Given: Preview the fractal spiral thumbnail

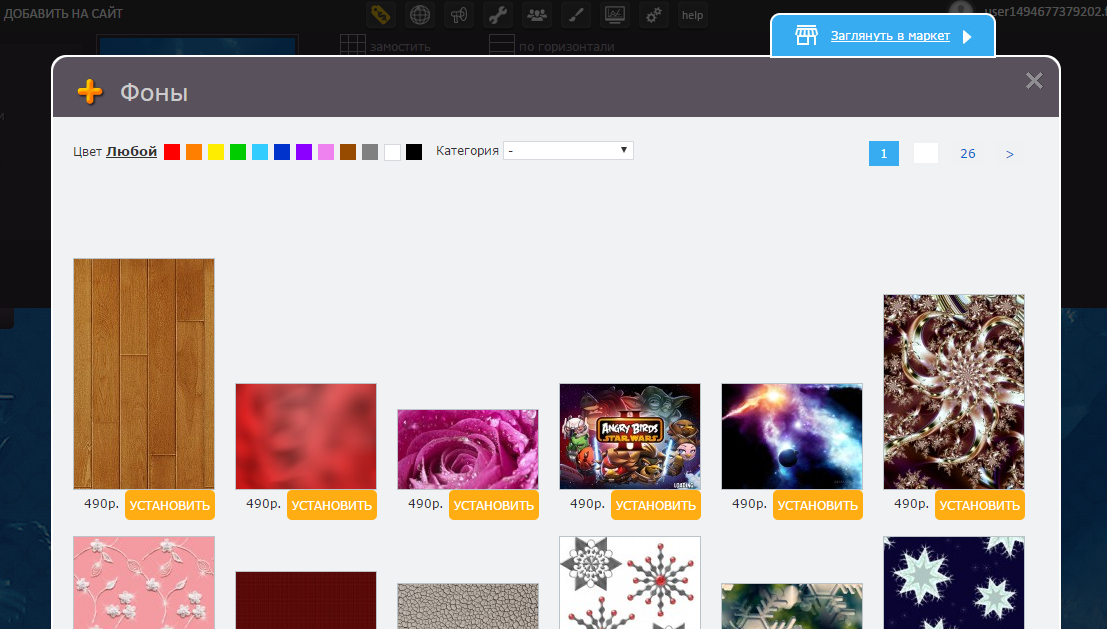Looking at the screenshot, I should [x=954, y=392].
